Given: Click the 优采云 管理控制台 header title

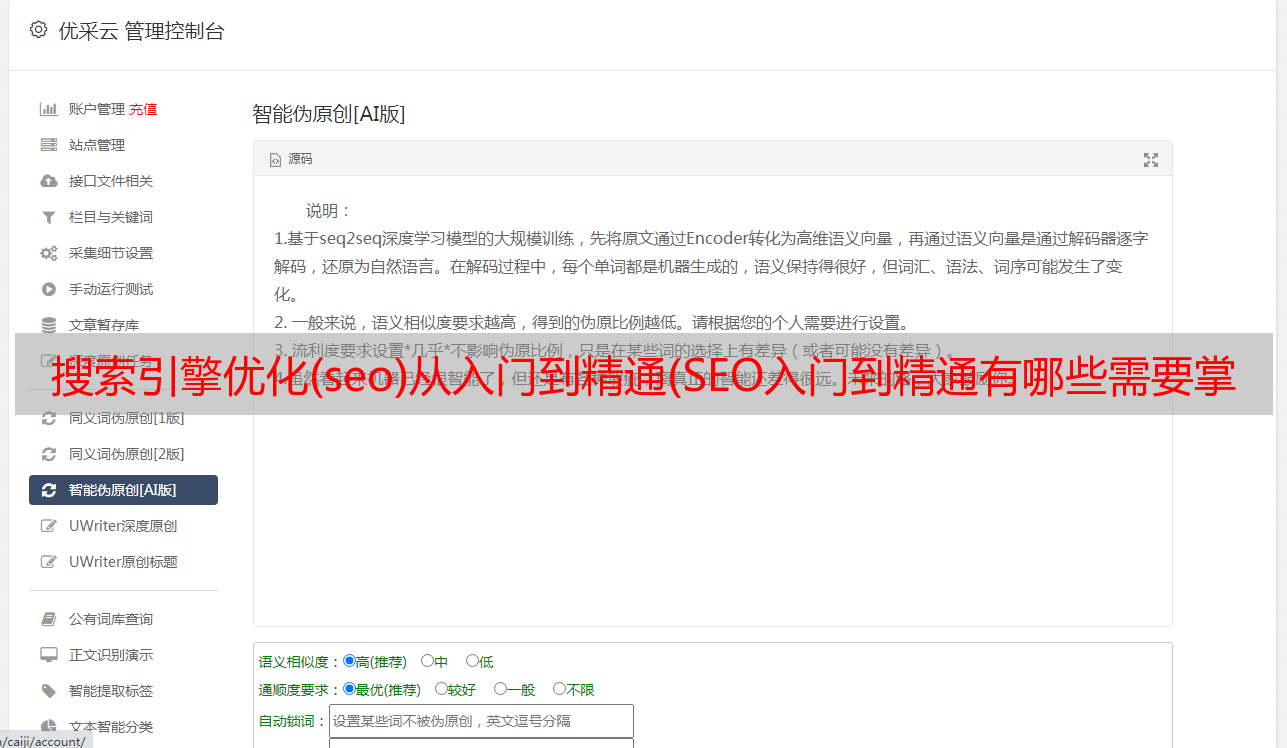Looking at the screenshot, I should (x=141, y=31).
